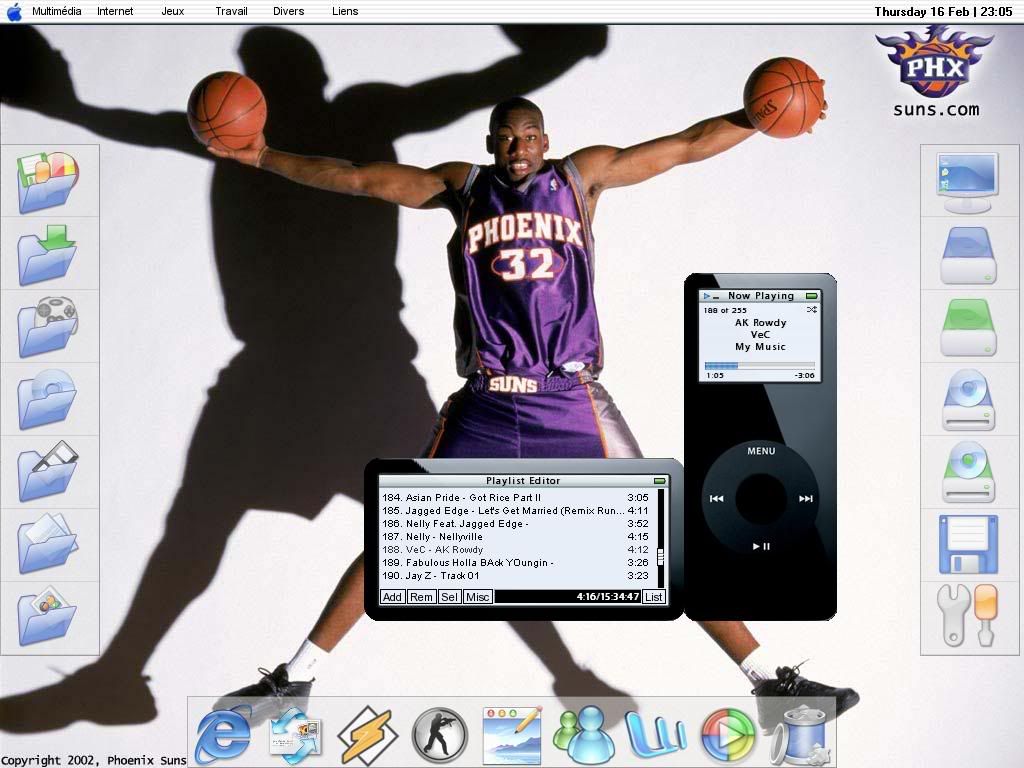Click Sel in the Playlist Editor
This screenshot has width=1024, height=768.
pyautogui.click(x=449, y=597)
